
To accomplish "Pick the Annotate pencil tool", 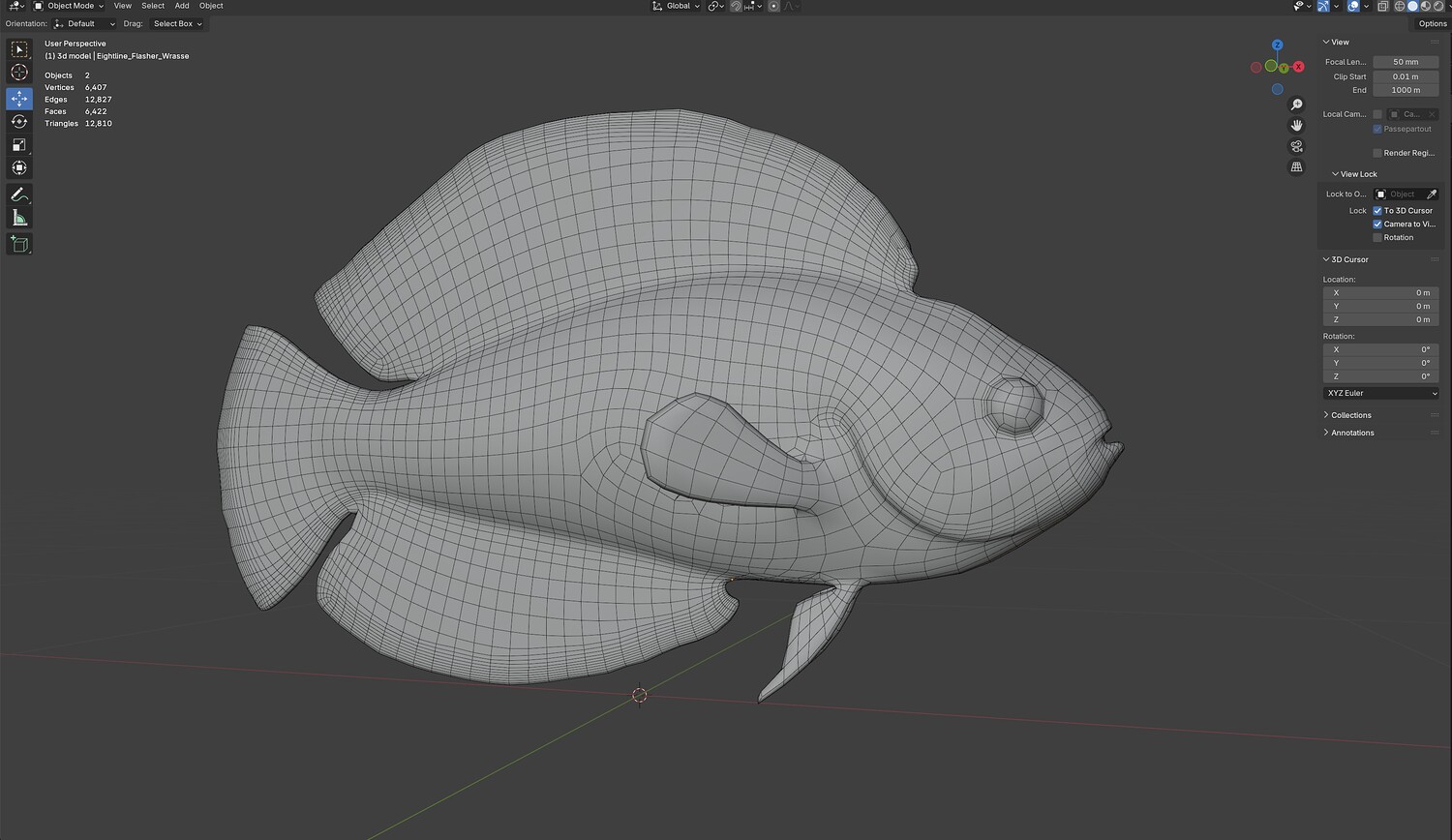I will [19, 195].
